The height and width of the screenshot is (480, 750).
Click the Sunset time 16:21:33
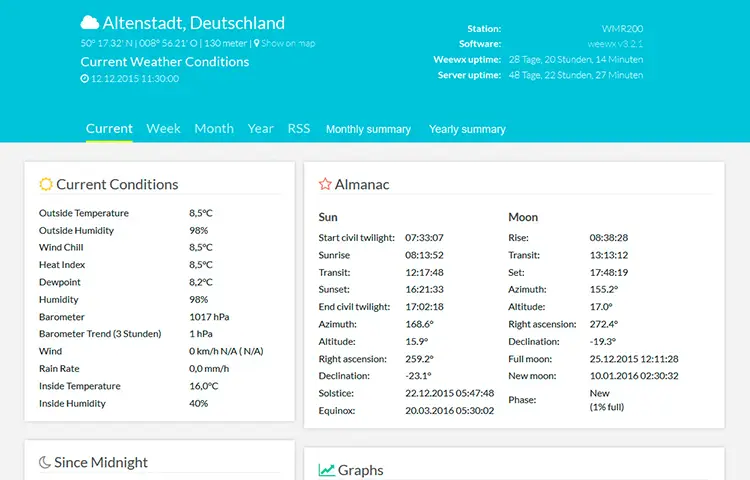click(x=424, y=289)
